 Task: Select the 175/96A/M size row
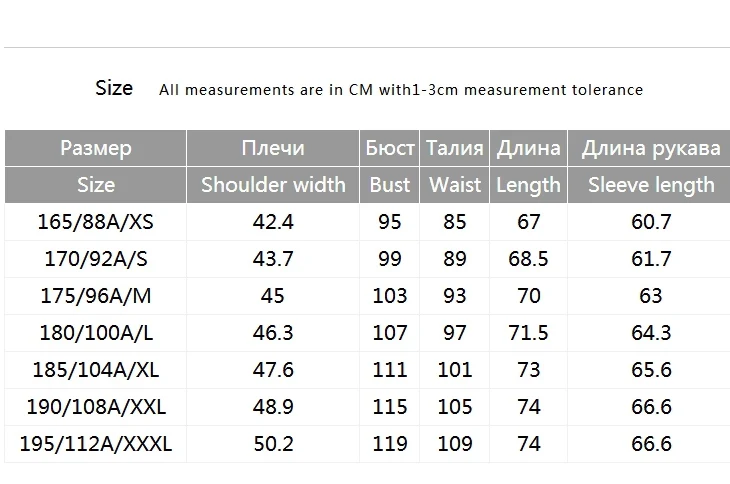96,296
